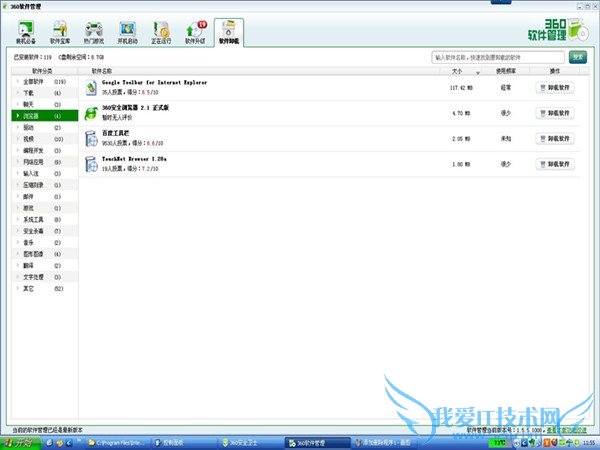
Task: Click the Internet Explorer quick launch icon
Action: click(49, 443)
